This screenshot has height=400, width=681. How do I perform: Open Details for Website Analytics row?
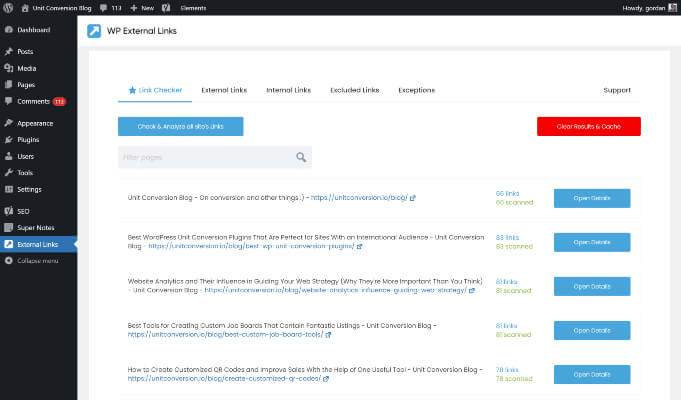[592, 286]
